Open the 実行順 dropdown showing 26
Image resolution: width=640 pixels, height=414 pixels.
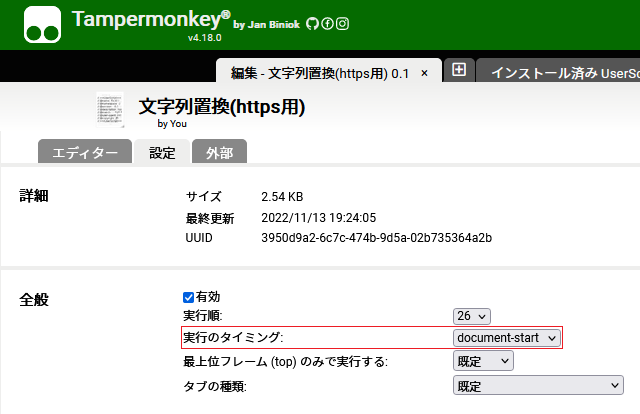click(472, 316)
